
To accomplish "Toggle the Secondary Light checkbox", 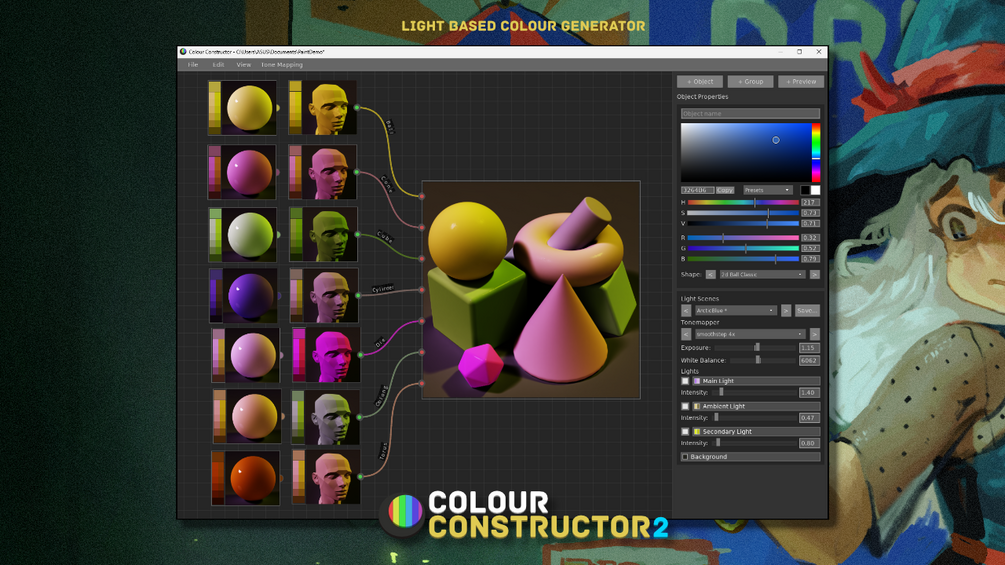I will coord(685,432).
